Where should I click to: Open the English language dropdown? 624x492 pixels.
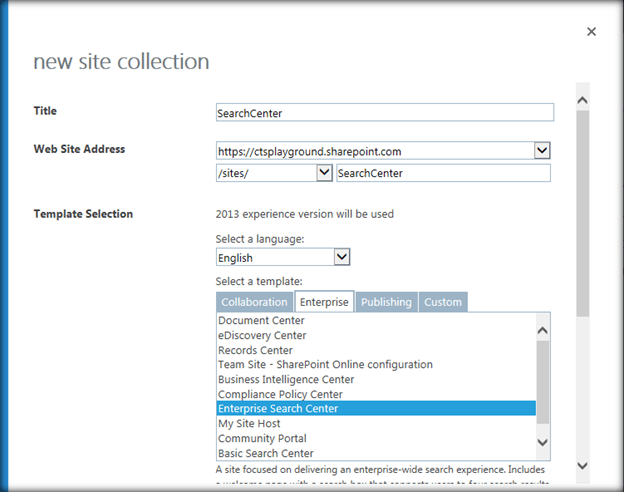click(x=341, y=258)
